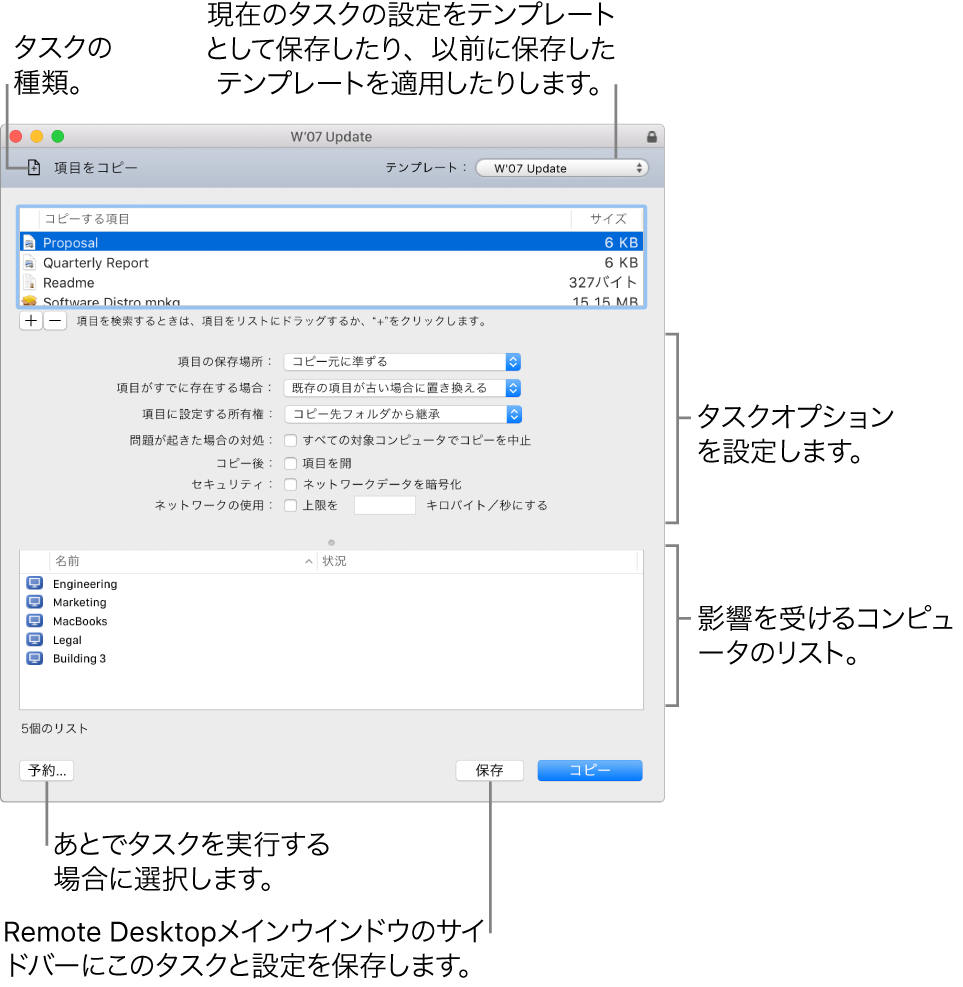Enable the 上限を network limit checkbox
This screenshot has height=987, width=963.
(290, 506)
